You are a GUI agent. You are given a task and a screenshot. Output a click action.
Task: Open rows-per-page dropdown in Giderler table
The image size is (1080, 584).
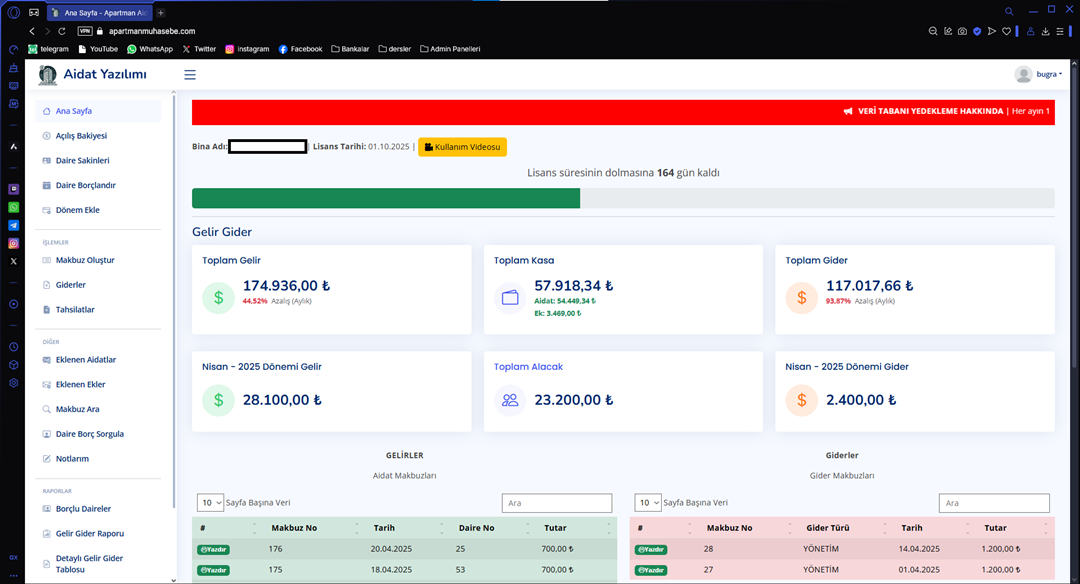click(648, 503)
